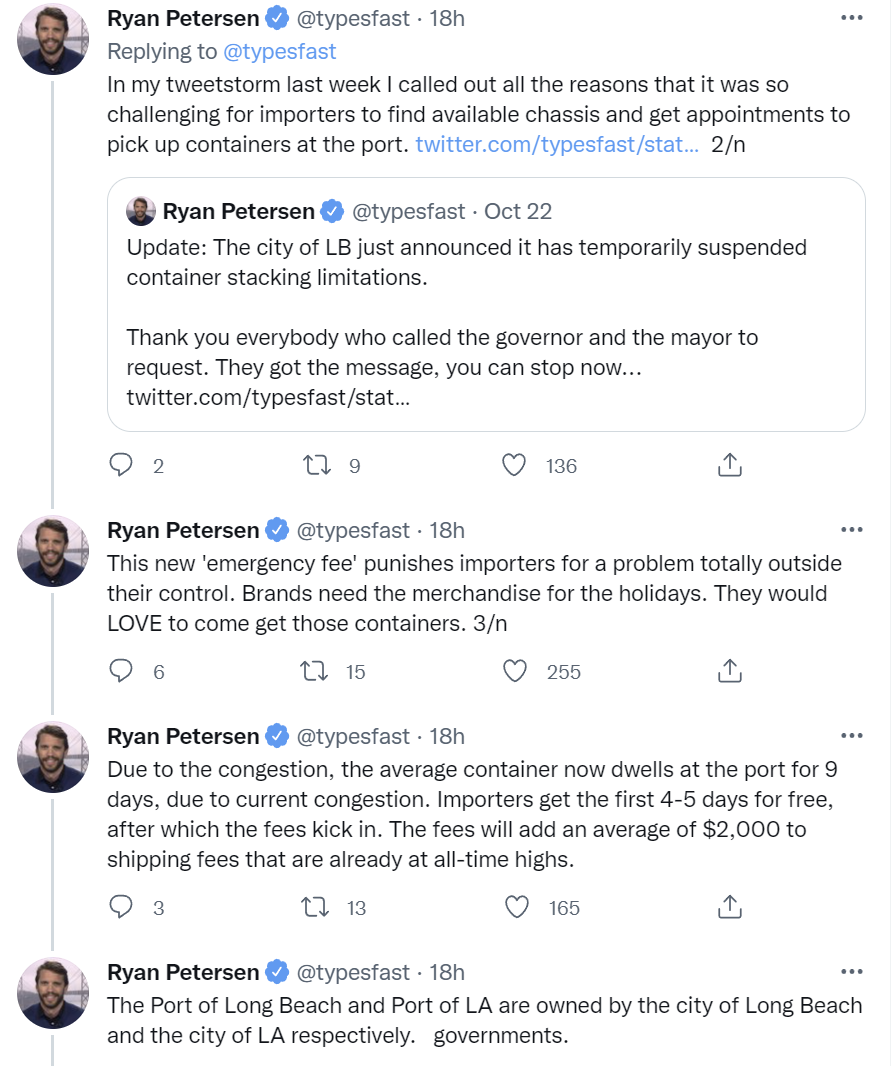Image resolution: width=894 pixels, height=1066 pixels.
Task: Open Ryan Petersen's avatar on the 3/n tweet
Action: 53,551
